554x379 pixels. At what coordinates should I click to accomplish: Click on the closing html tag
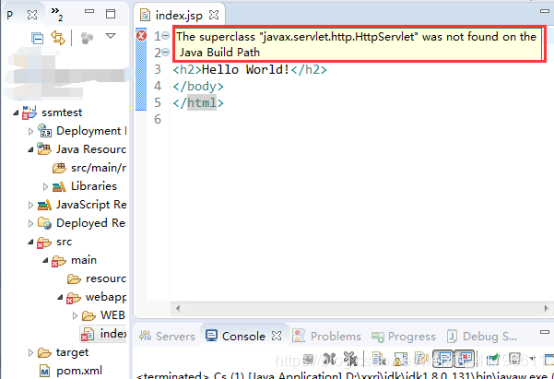(x=198, y=103)
